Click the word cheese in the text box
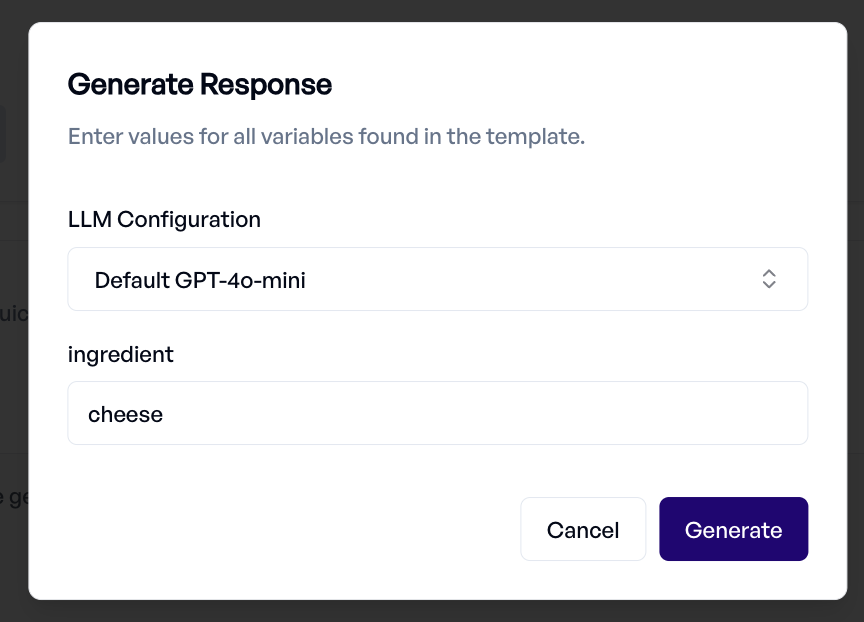The height and width of the screenshot is (622, 864). coord(126,414)
